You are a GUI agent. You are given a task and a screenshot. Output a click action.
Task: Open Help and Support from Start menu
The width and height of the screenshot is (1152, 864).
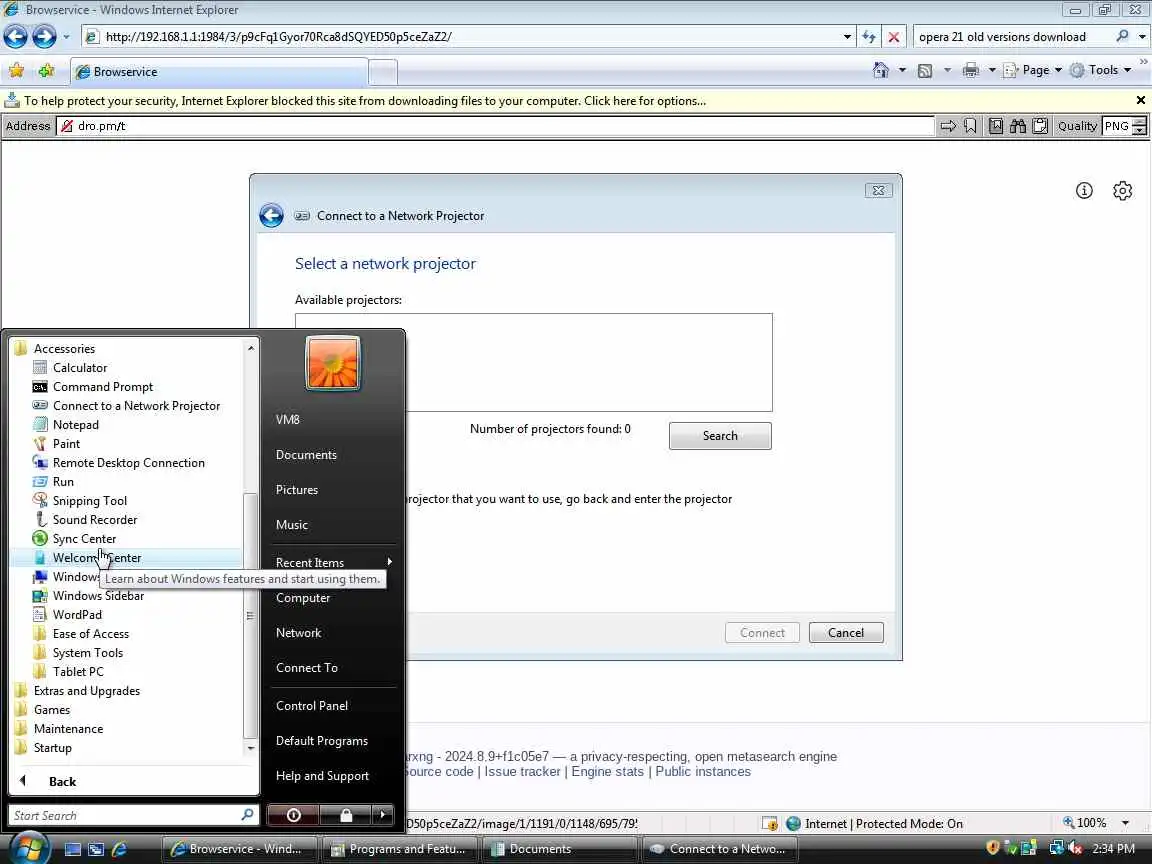(322, 776)
